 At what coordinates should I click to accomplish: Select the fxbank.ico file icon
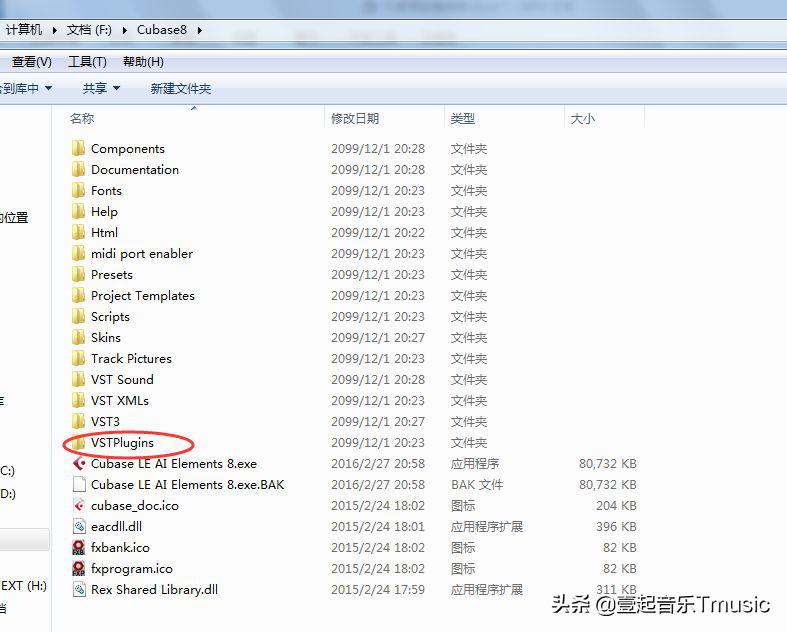[x=79, y=548]
